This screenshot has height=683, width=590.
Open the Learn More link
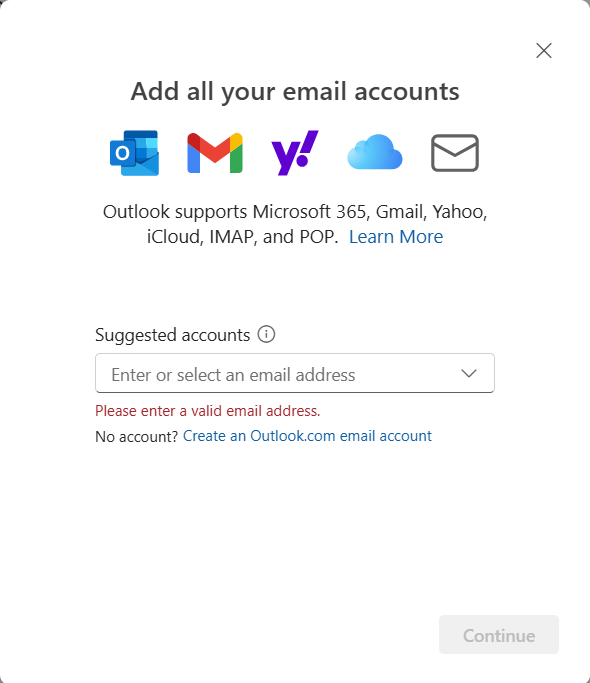pyautogui.click(x=396, y=237)
